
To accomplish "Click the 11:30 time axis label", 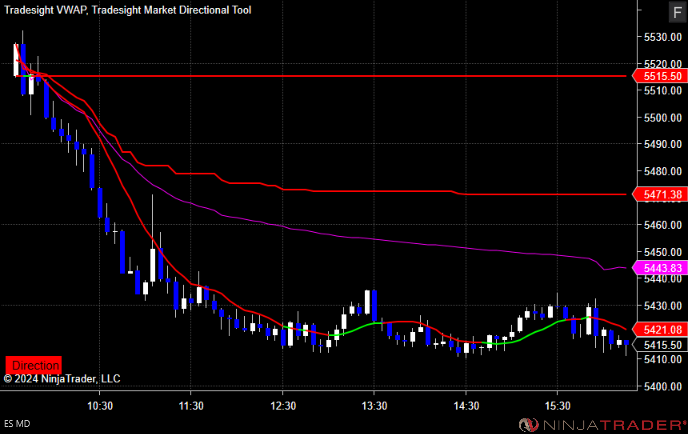I will 191,405.
